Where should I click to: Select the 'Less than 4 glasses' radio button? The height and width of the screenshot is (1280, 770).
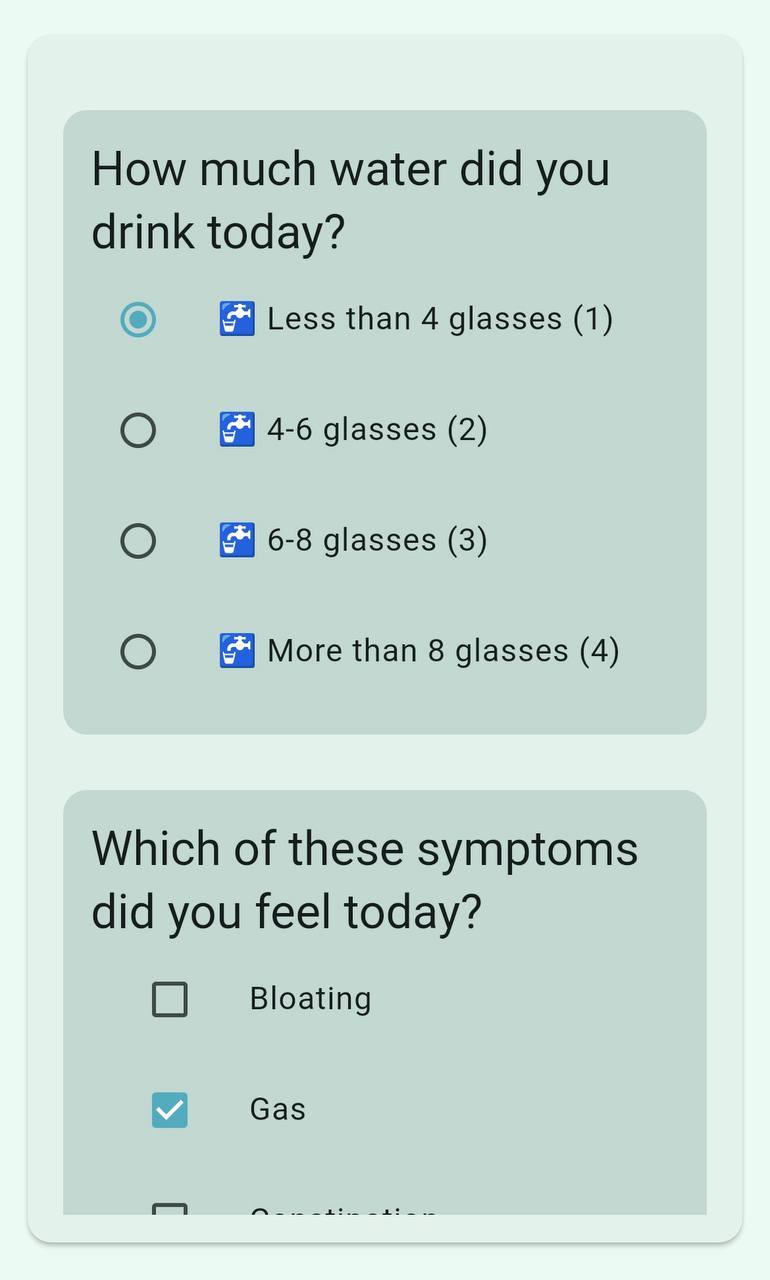(x=138, y=320)
